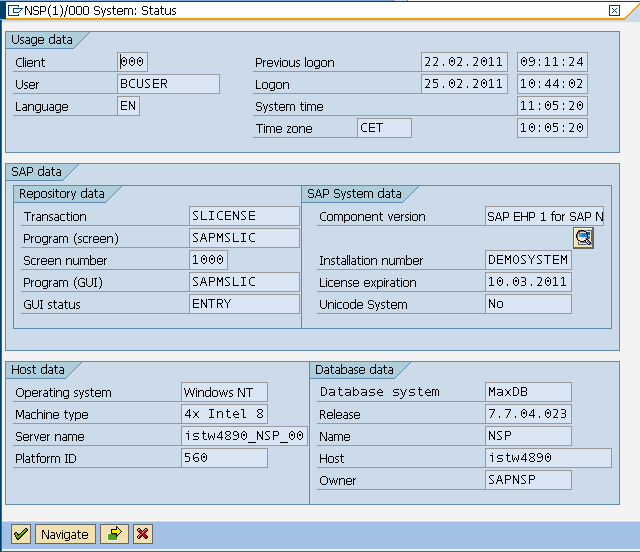Screen dimensions: 640x552
Task: Click Installation number field DEMOSYSTEM
Action: (528, 260)
